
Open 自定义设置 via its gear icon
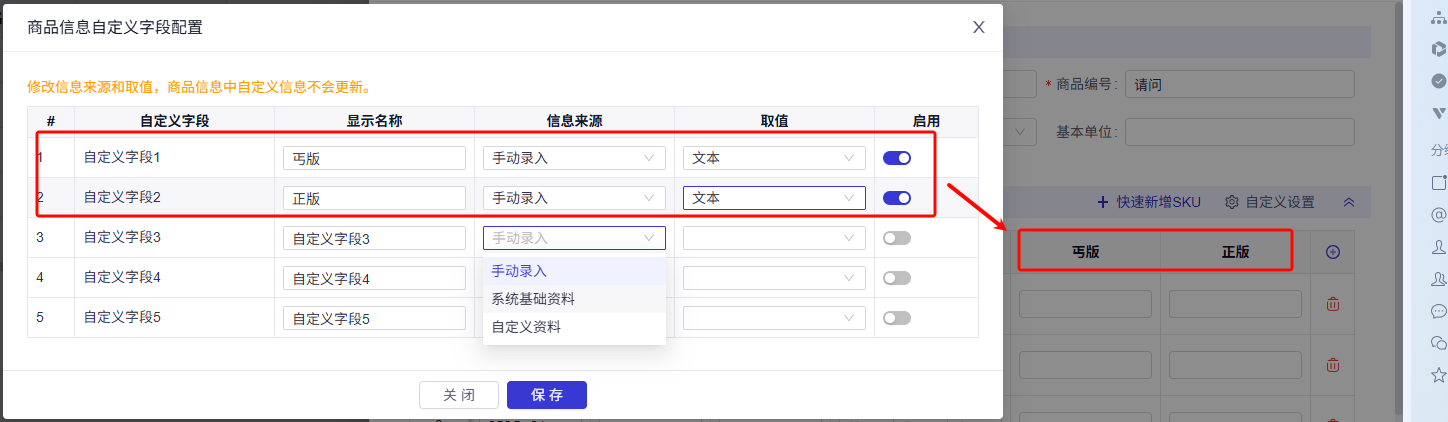pyautogui.click(x=1232, y=202)
